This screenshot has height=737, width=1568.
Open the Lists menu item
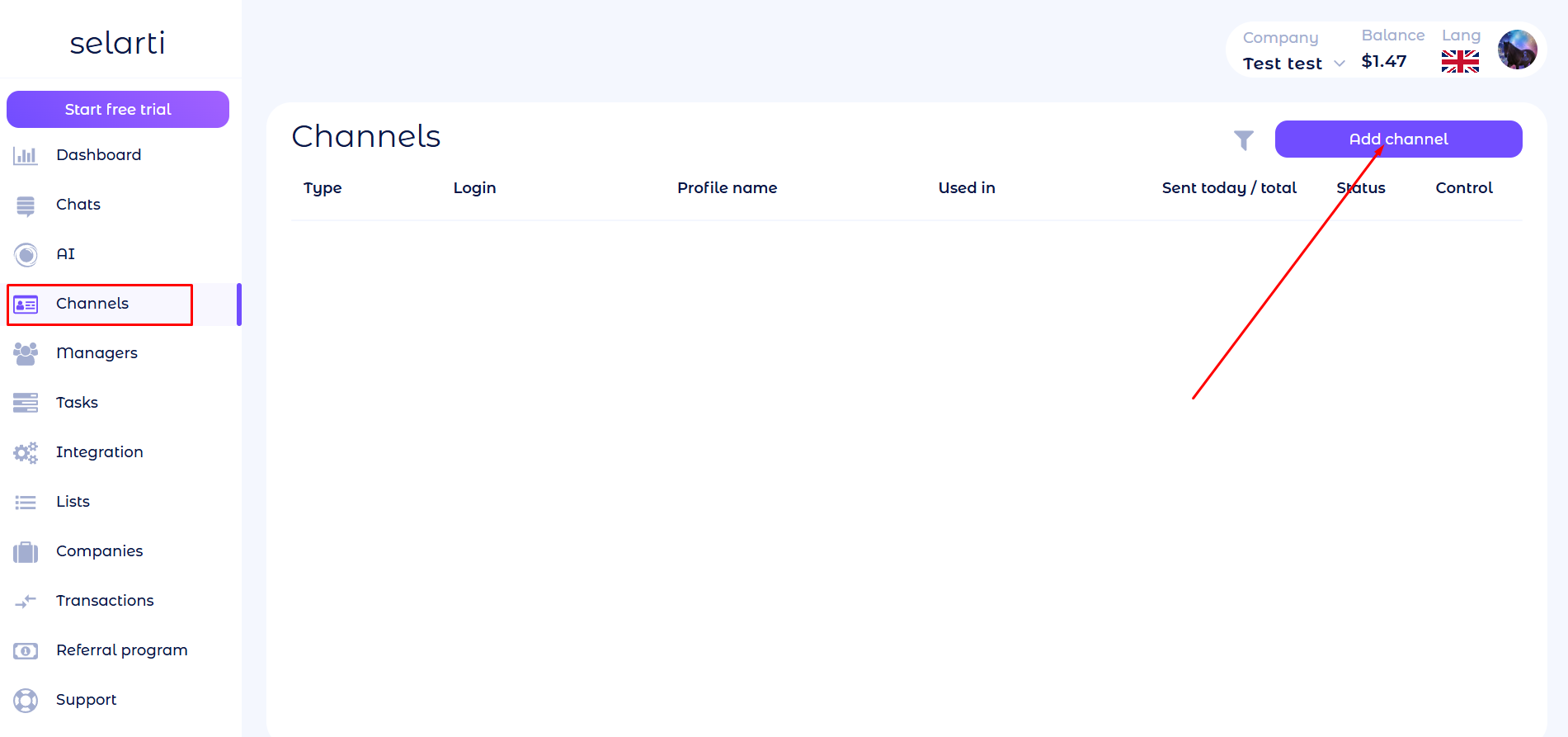[73, 502]
